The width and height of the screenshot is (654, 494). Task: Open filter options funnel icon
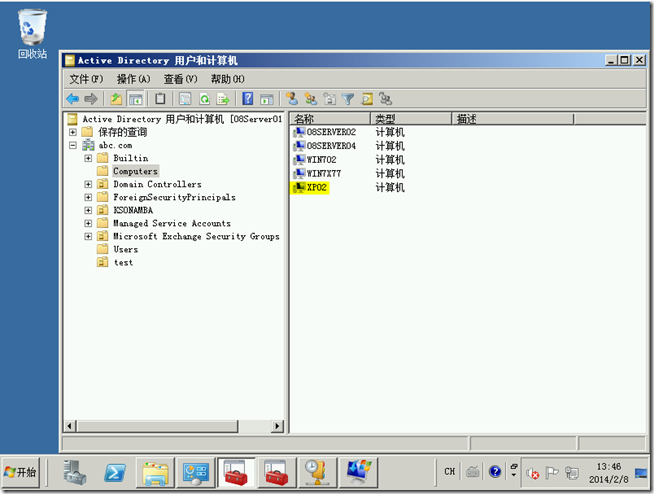[348, 99]
